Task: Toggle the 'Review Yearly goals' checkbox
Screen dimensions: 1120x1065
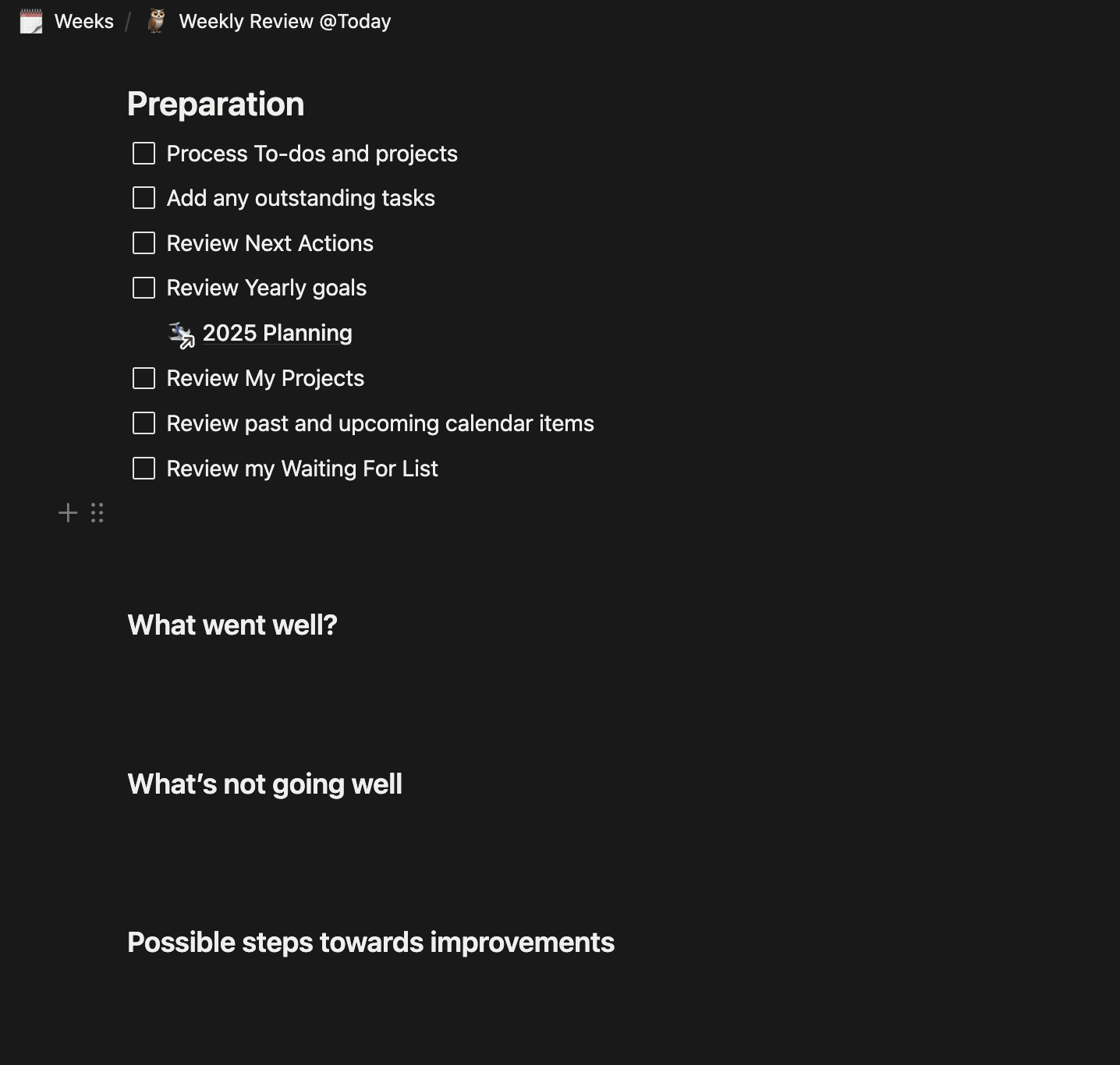Action: pos(144,288)
